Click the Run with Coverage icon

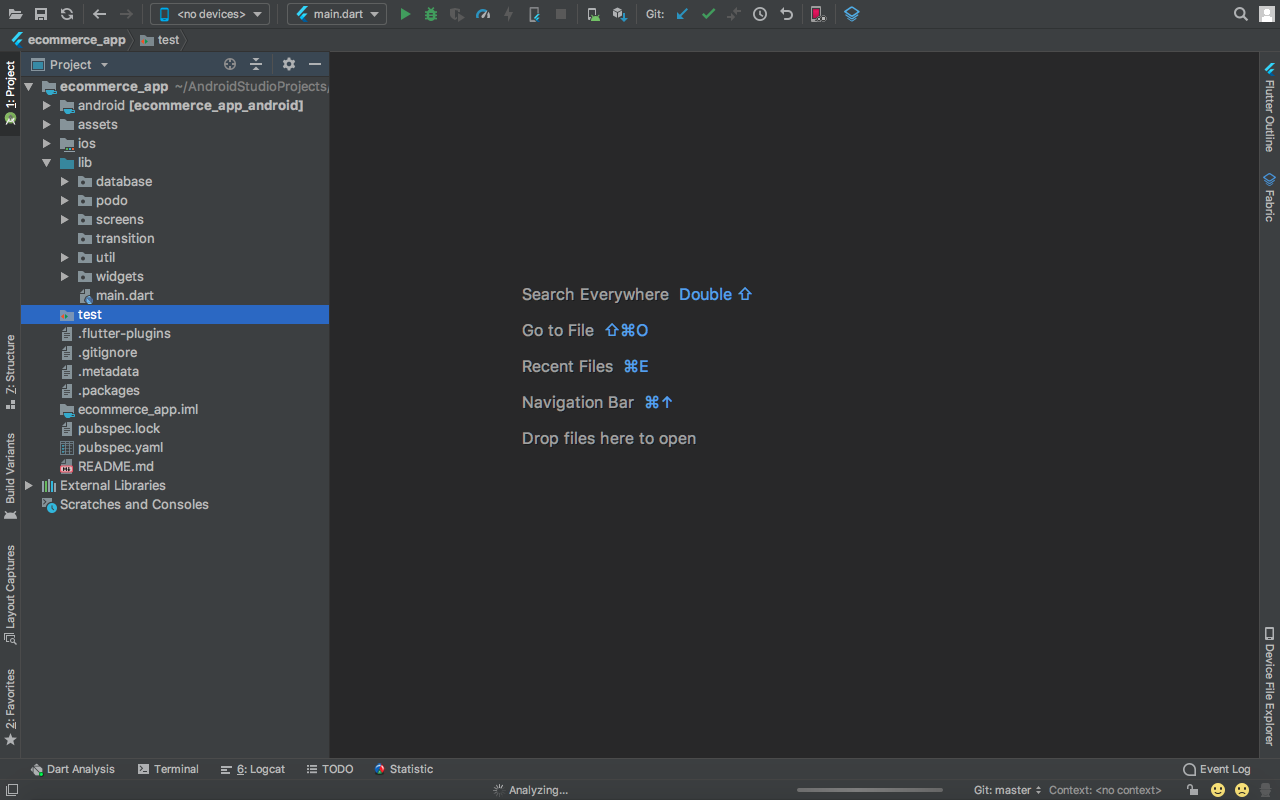point(457,14)
